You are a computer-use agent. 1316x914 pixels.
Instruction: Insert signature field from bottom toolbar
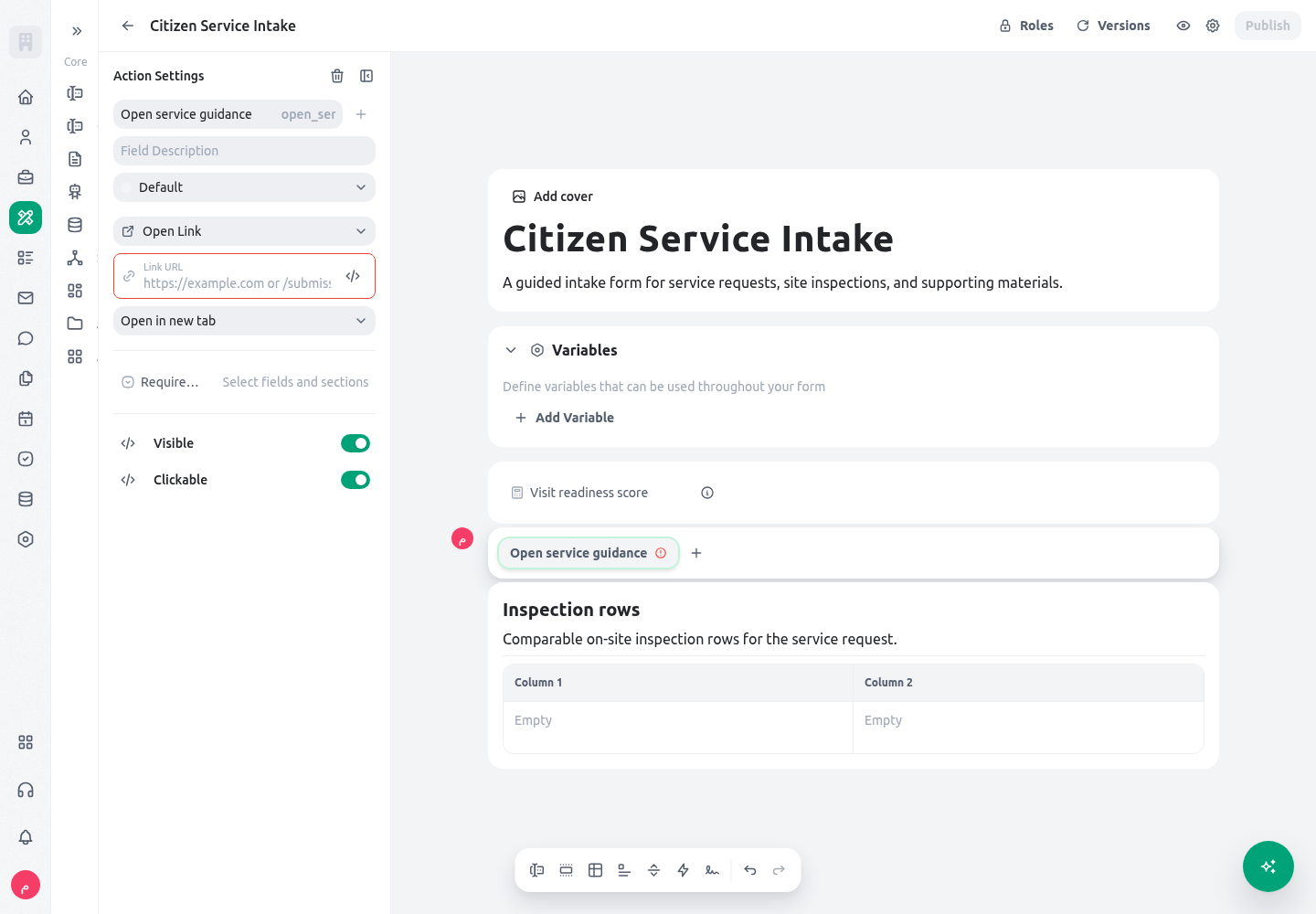pyautogui.click(x=713, y=870)
